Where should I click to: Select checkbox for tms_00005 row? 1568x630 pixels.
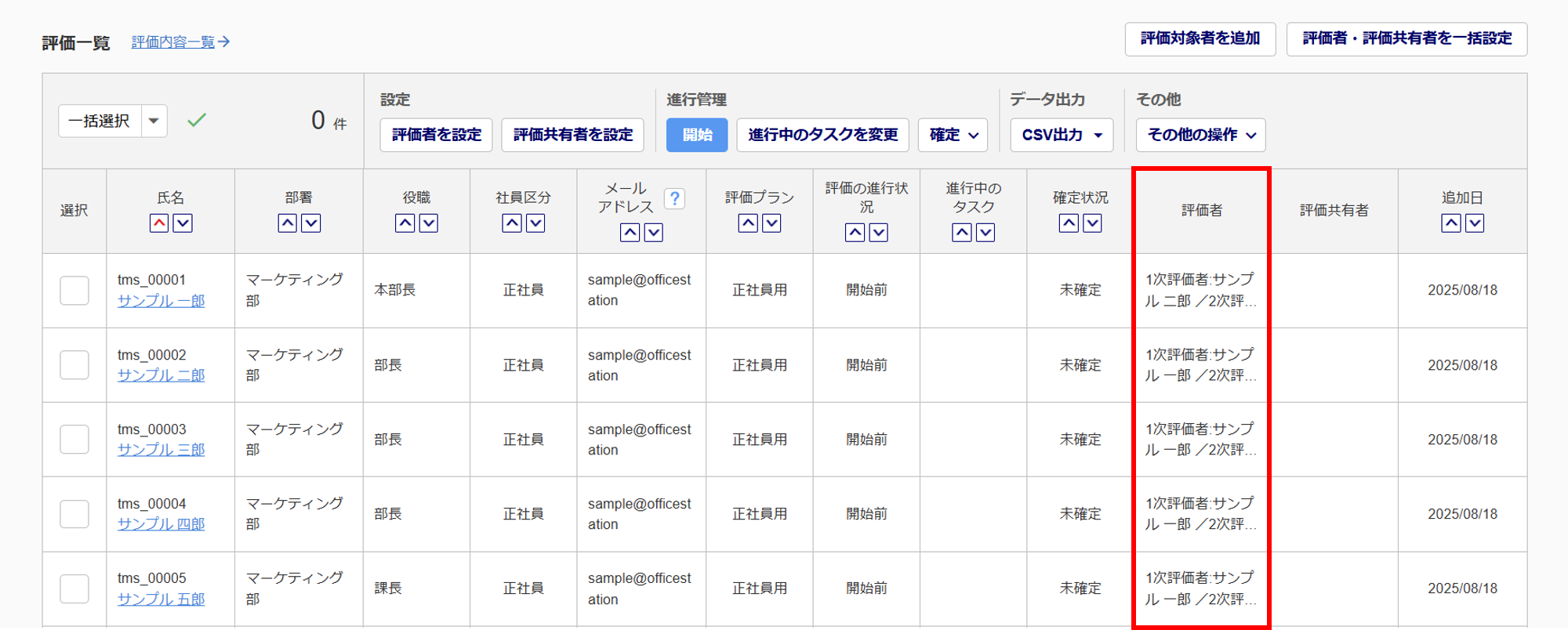[x=74, y=588]
